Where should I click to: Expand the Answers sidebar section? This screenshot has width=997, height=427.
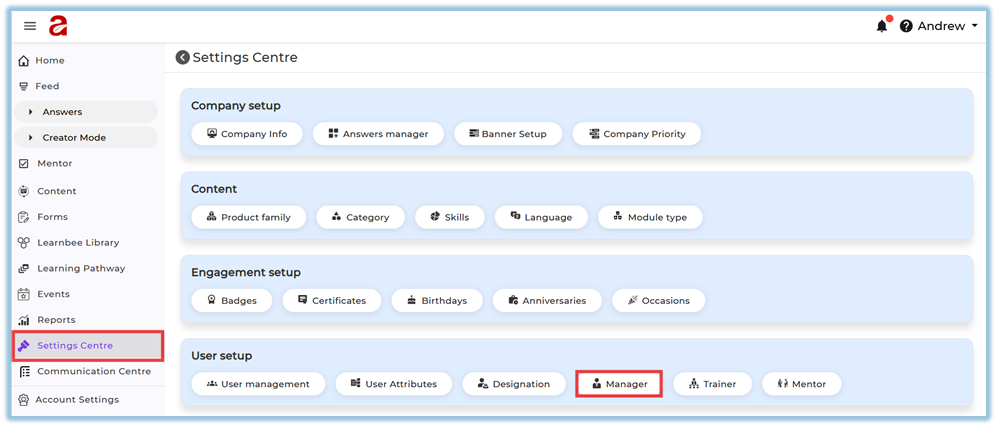pyautogui.click(x=62, y=112)
